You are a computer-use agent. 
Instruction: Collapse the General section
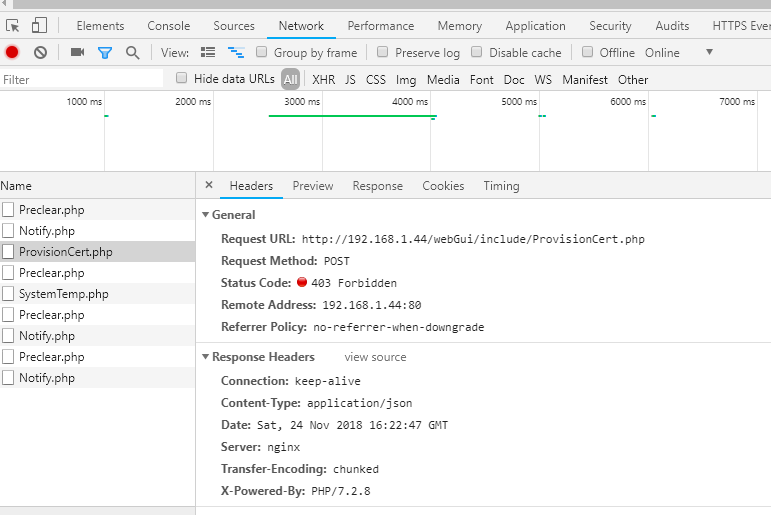(206, 214)
